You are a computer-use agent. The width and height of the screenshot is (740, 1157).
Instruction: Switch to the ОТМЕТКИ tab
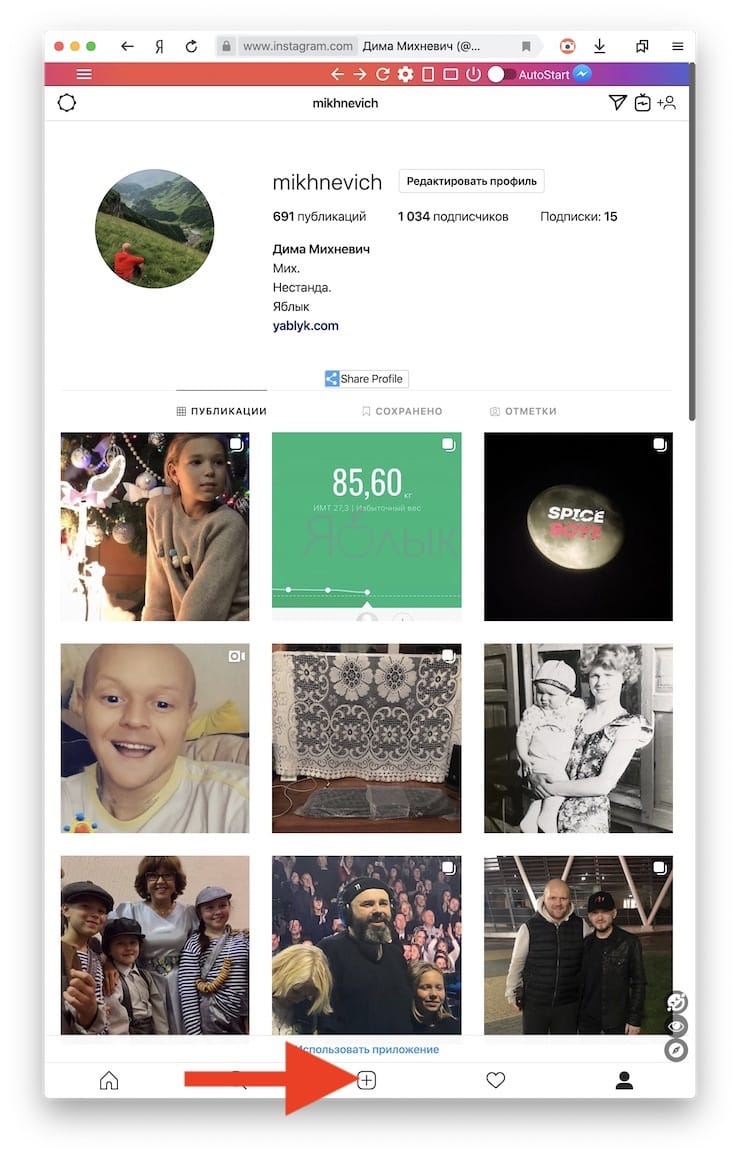pyautogui.click(x=523, y=411)
